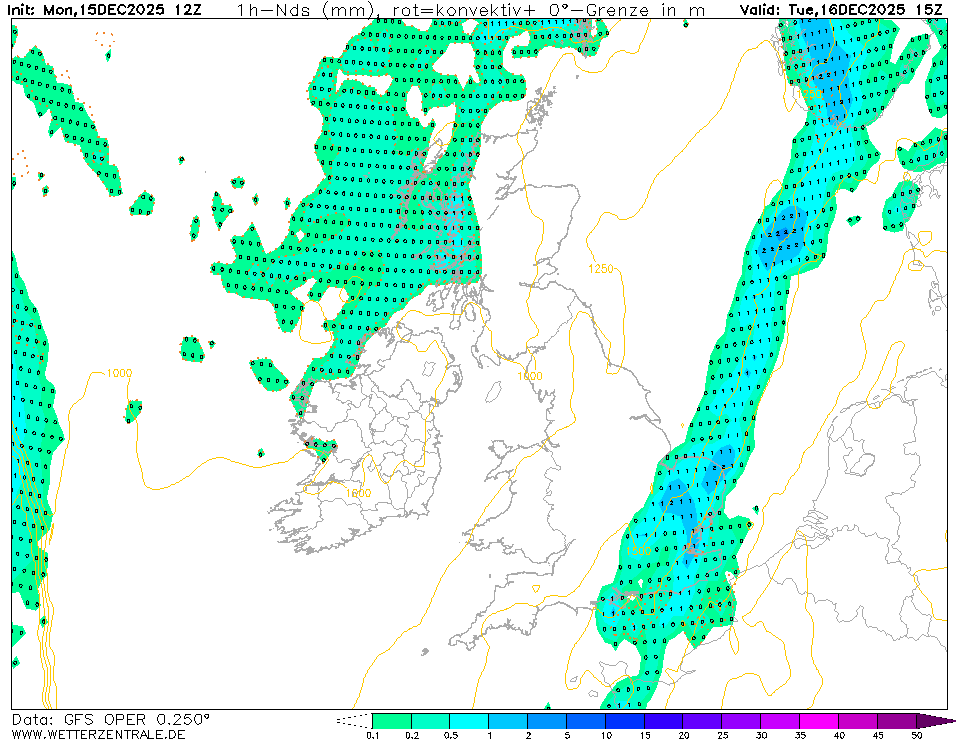Click the 1250 contour label on the map

[x=601, y=269]
